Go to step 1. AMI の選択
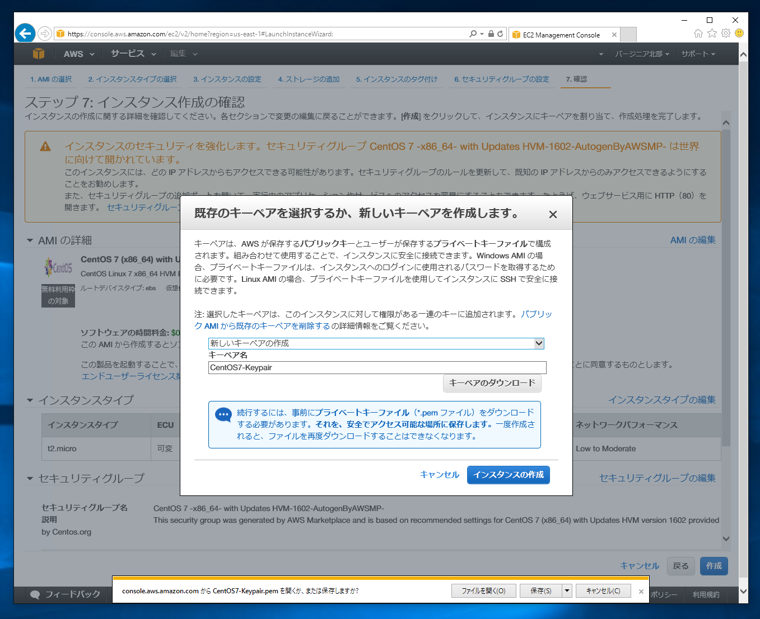 pyautogui.click(x=51, y=79)
